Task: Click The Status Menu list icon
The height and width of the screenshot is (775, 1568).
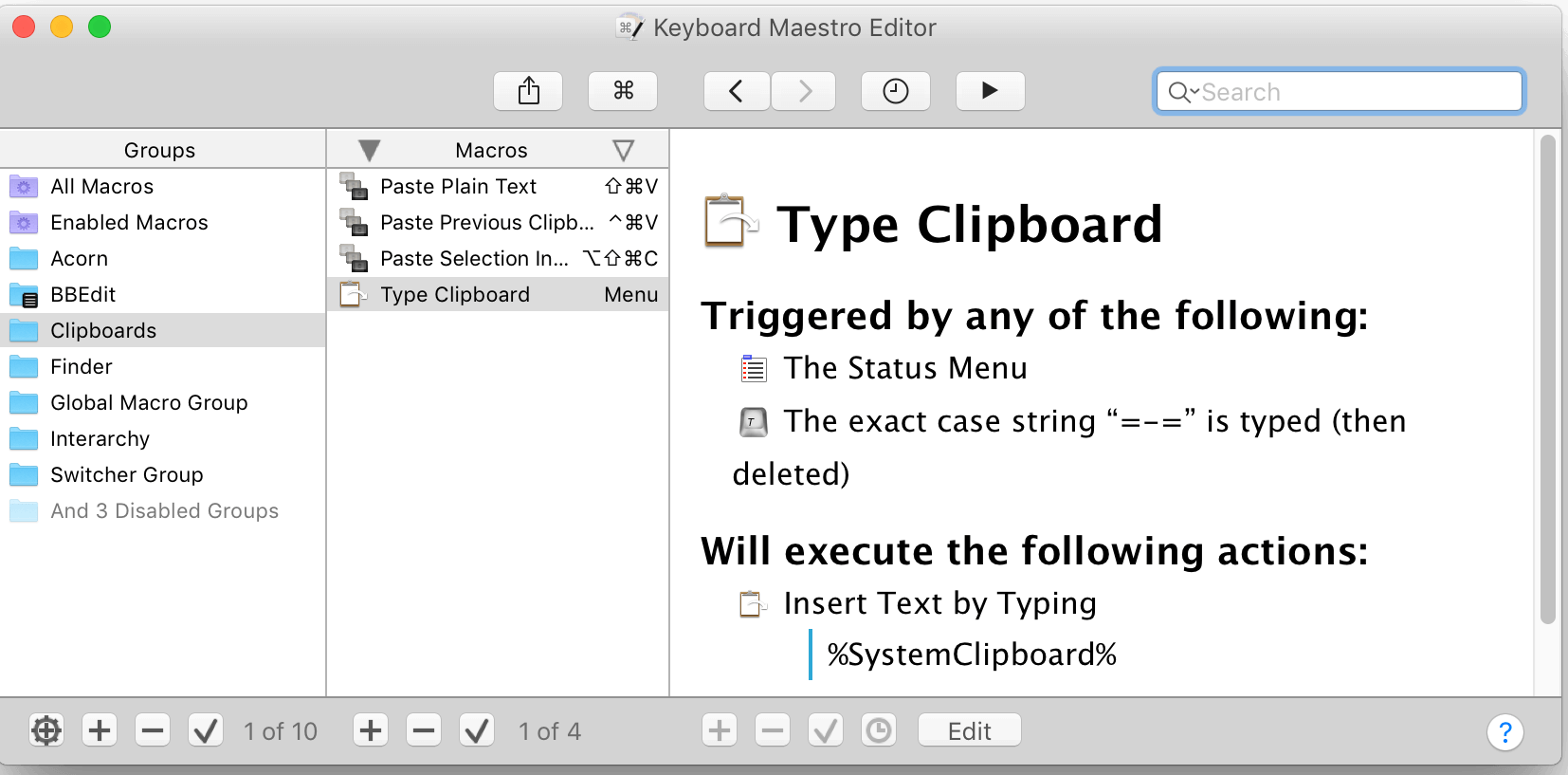Action: 754,368
